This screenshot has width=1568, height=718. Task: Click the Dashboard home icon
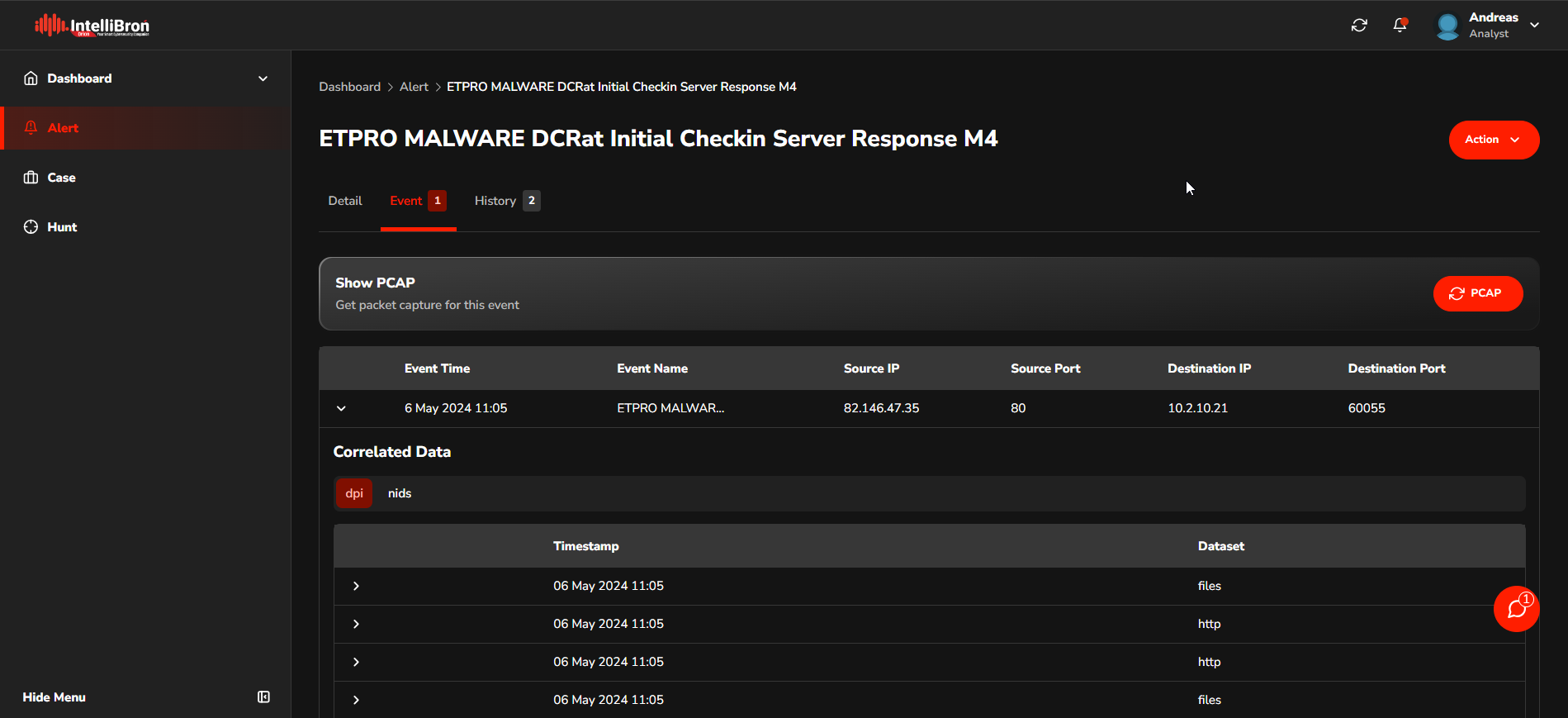pyautogui.click(x=31, y=78)
